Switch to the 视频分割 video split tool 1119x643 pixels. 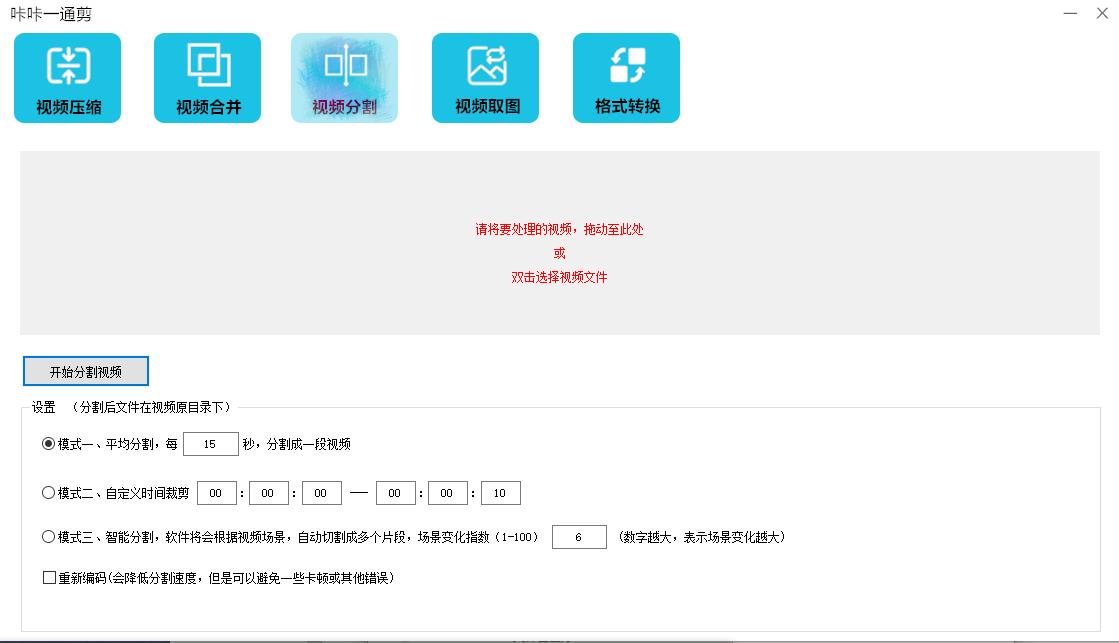[345, 77]
